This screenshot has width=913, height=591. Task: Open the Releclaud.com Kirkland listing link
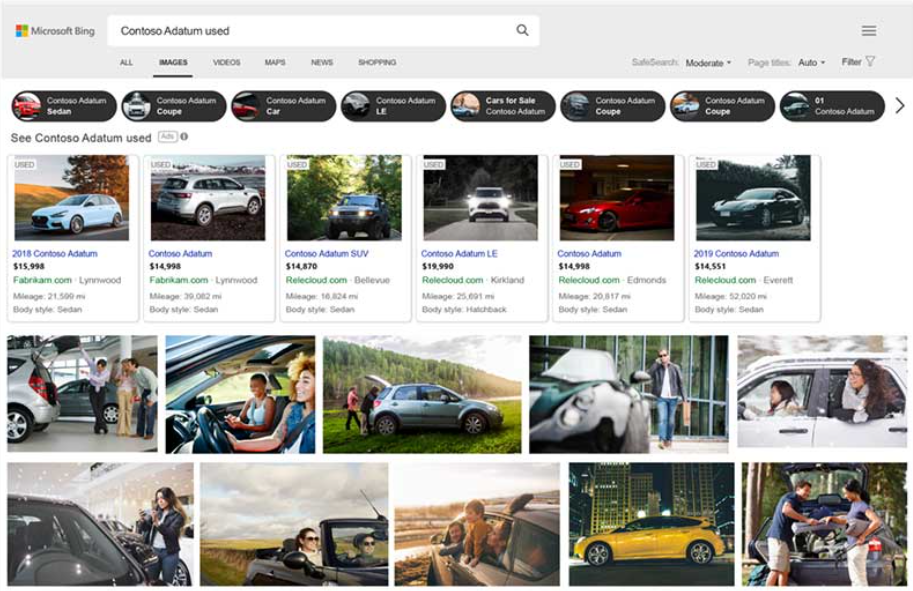pos(455,280)
